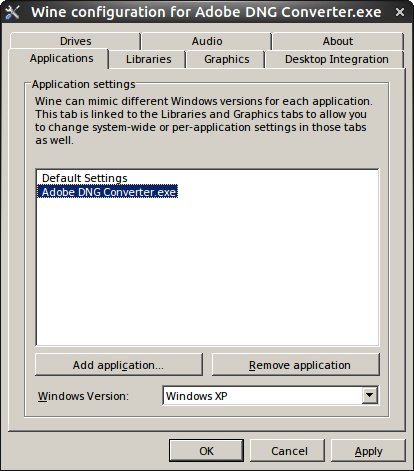
Task: Click the Add application... button
Action: click(x=119, y=365)
